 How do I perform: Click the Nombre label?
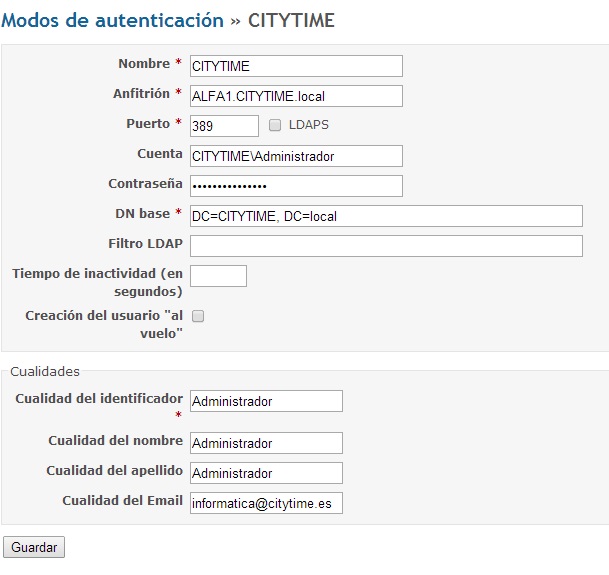[x=144, y=63]
